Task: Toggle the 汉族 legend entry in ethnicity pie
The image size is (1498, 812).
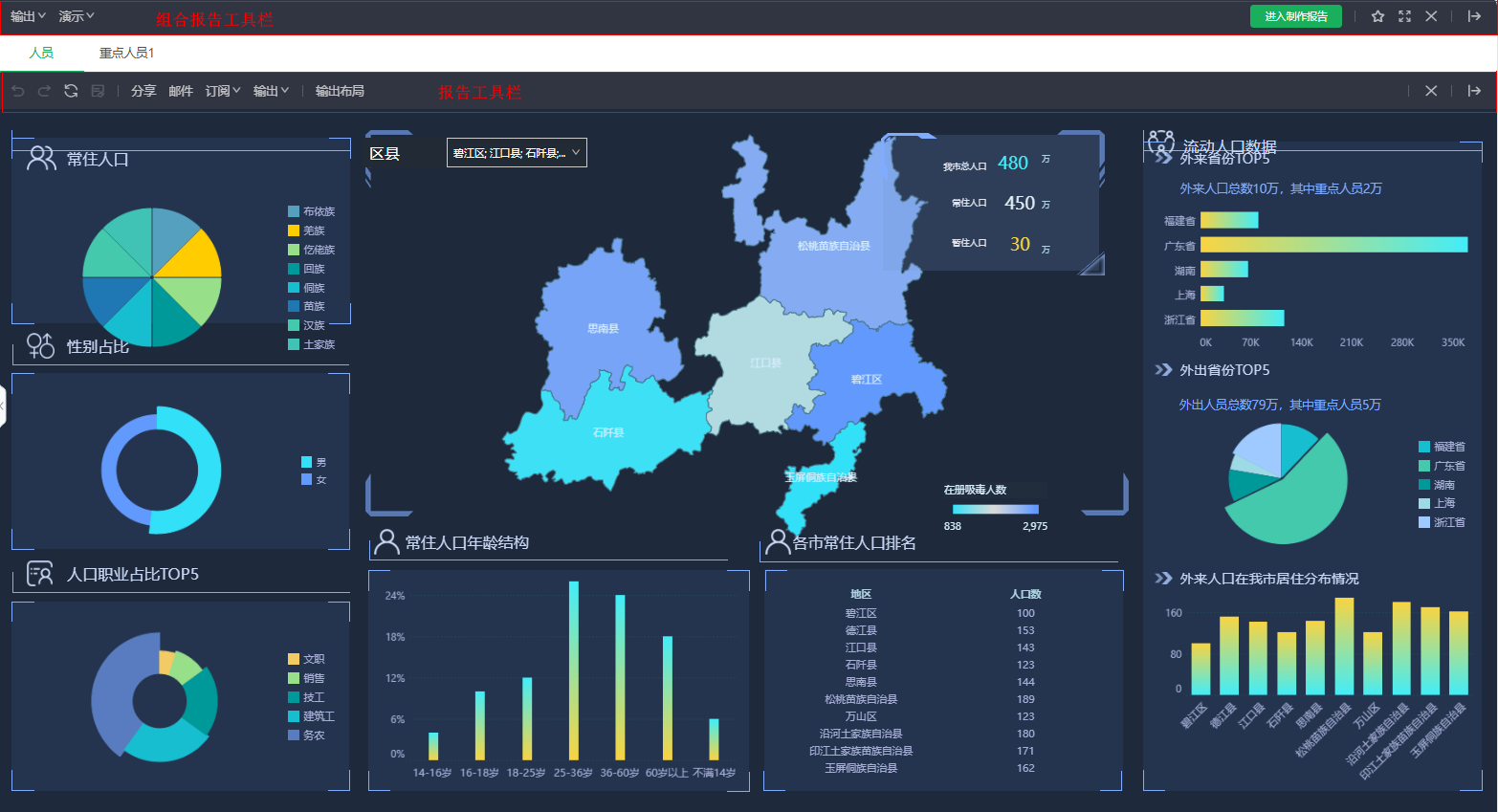Action: pos(312,325)
